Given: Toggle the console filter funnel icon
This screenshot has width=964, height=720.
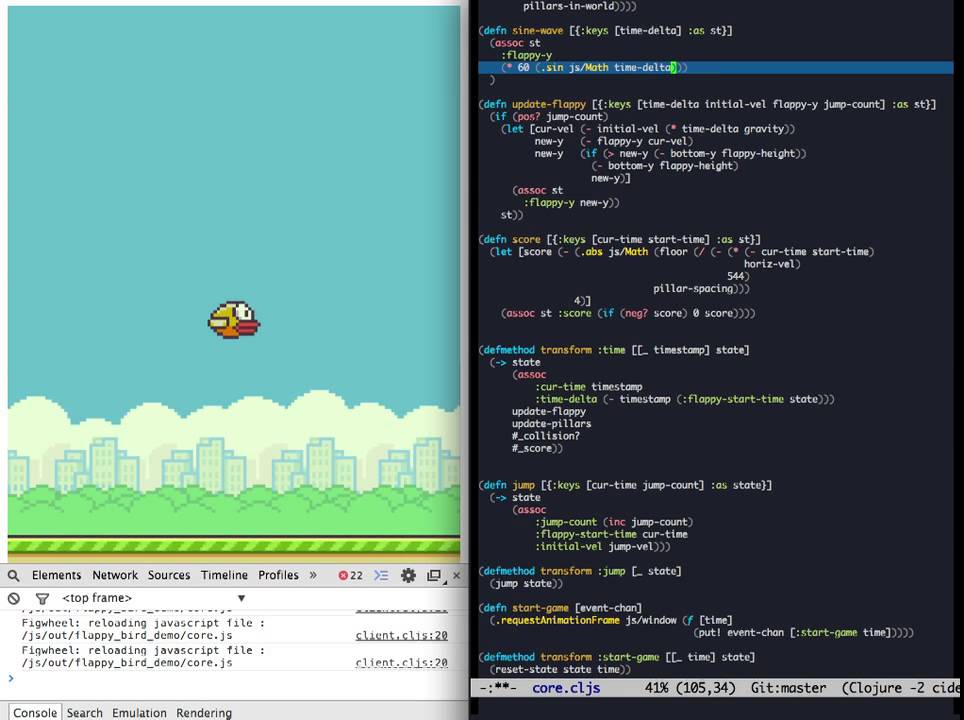Looking at the screenshot, I should [x=42, y=598].
